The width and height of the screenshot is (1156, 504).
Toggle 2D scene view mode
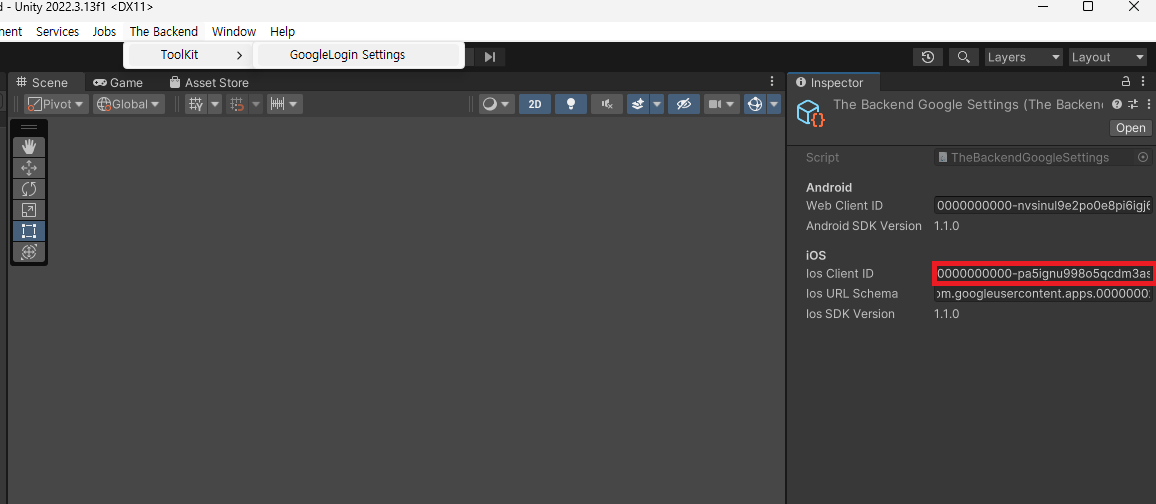point(535,105)
